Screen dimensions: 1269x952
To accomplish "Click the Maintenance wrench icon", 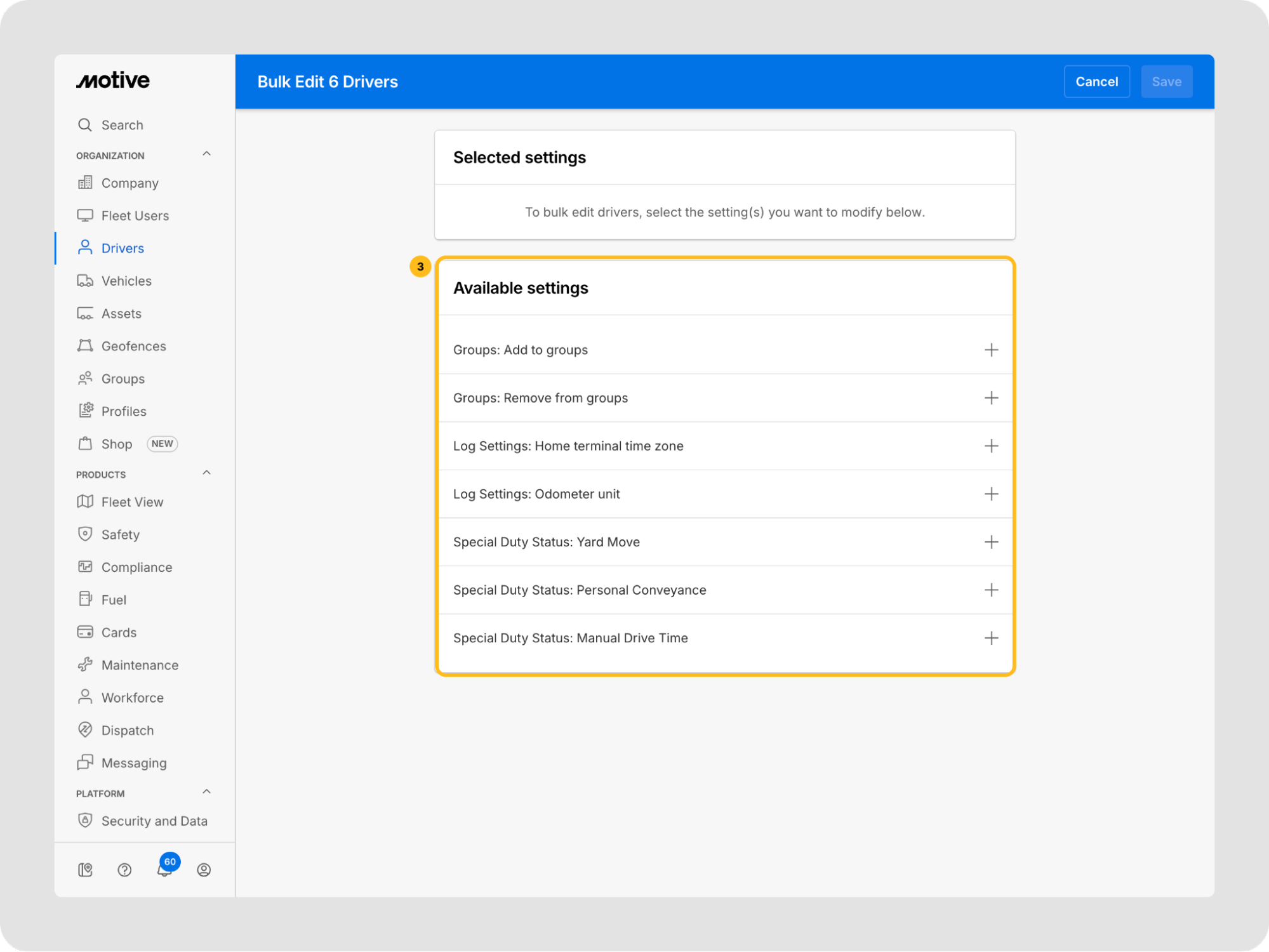I will coord(85,664).
